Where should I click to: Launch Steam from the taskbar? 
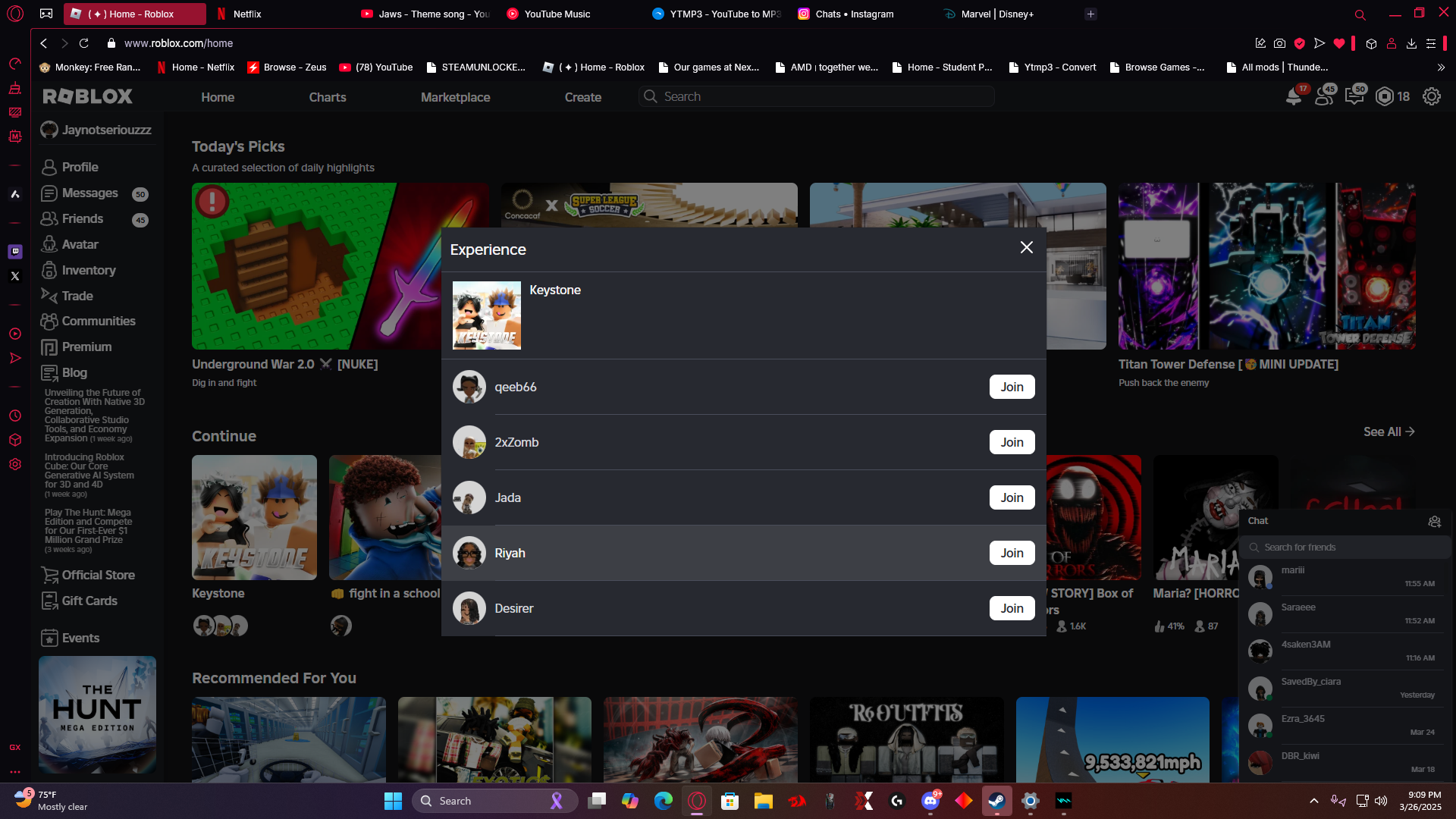996,801
